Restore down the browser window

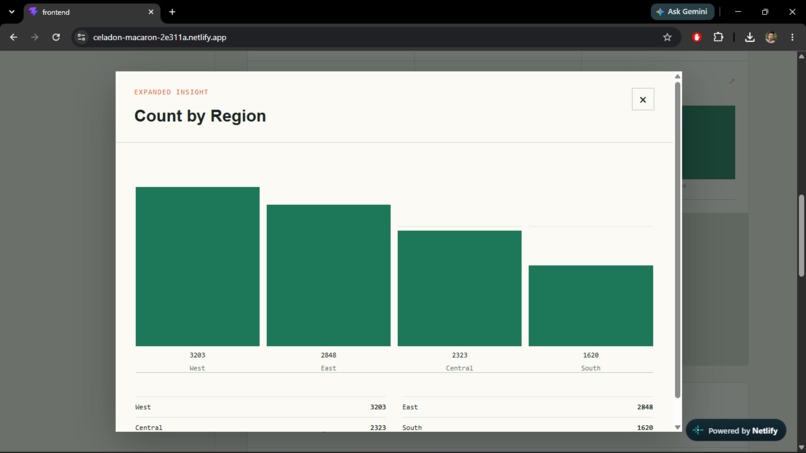pyautogui.click(x=765, y=12)
